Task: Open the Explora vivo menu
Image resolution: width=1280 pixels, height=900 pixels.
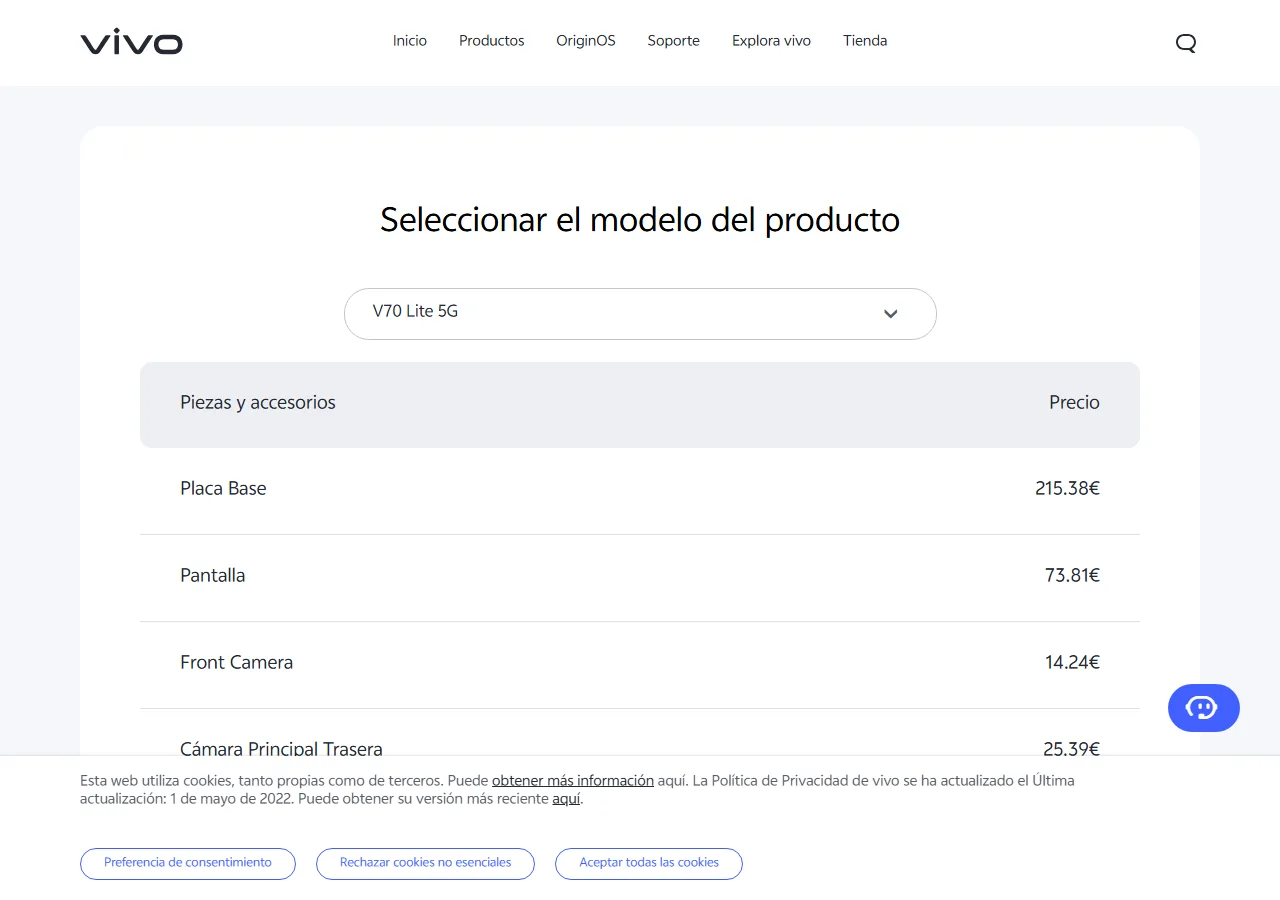Action: [x=771, y=41]
